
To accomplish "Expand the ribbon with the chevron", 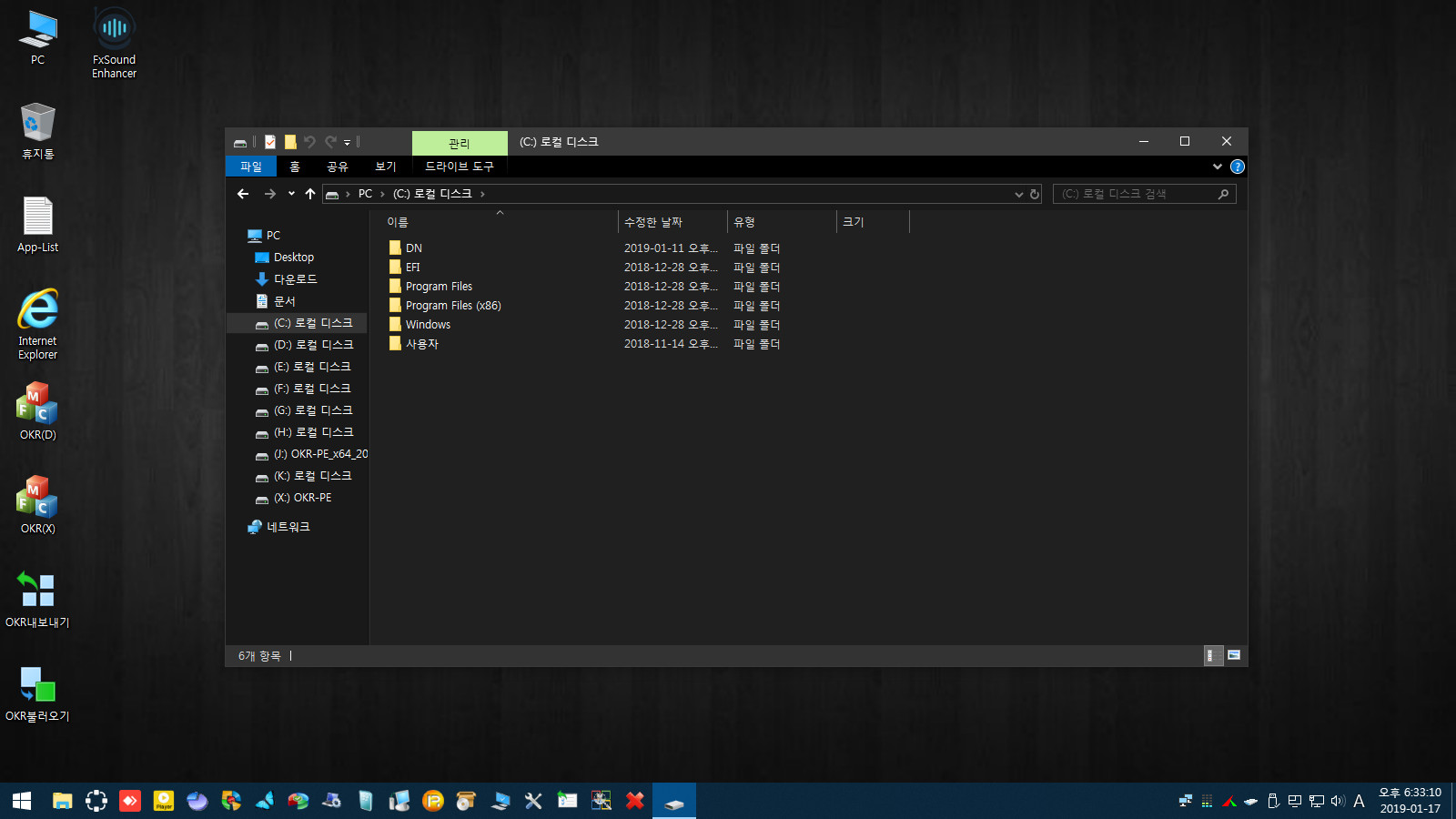I will [x=1218, y=167].
